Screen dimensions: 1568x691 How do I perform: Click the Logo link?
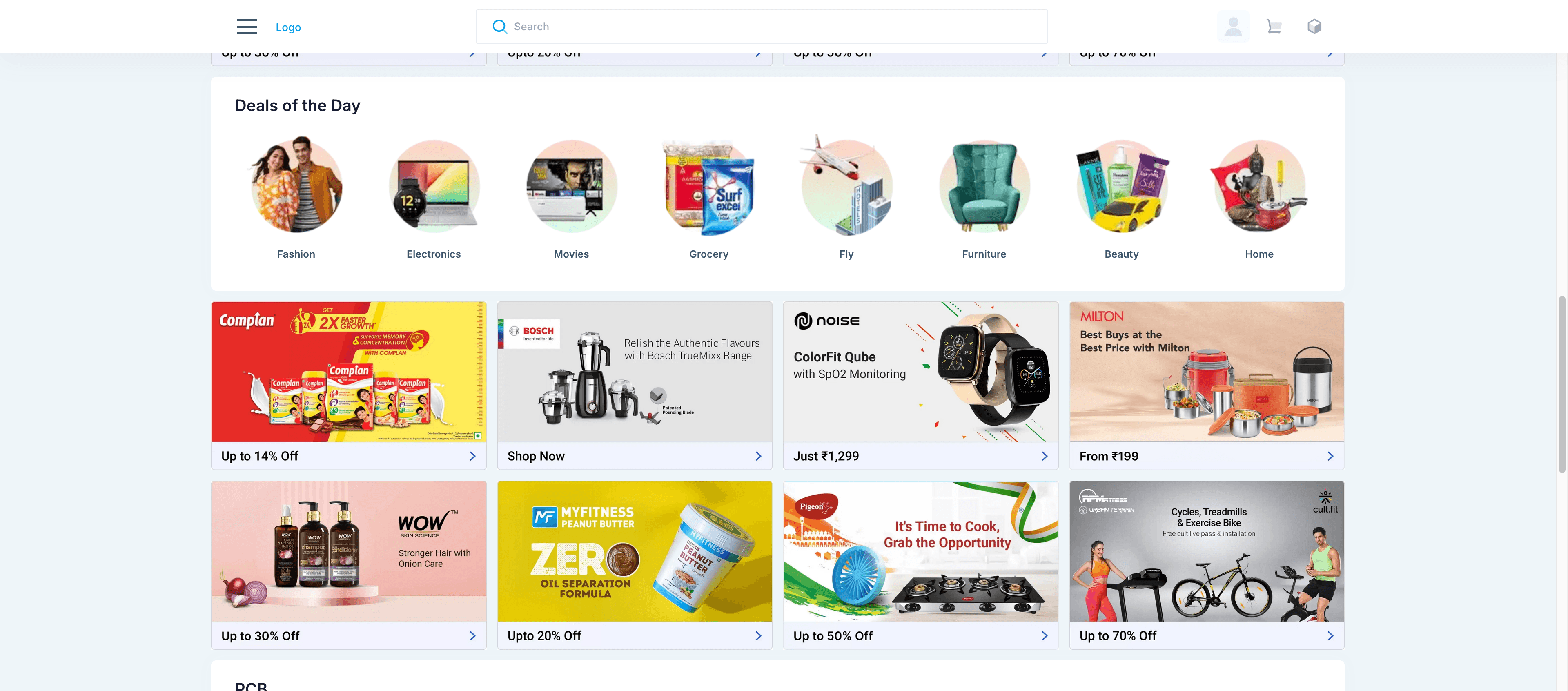pos(288,27)
